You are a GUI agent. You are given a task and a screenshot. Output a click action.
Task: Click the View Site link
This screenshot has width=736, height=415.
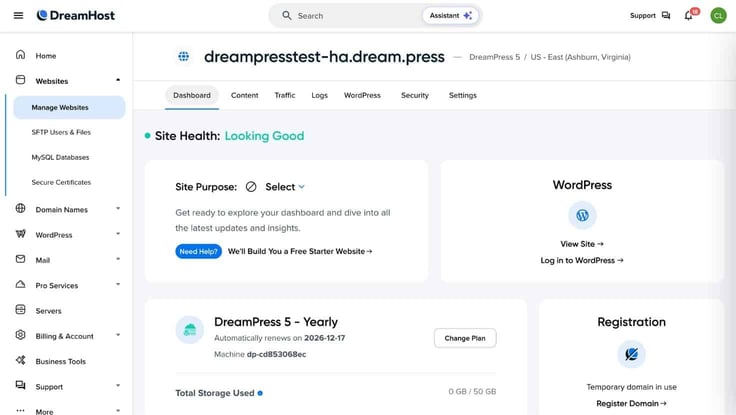[x=582, y=244]
